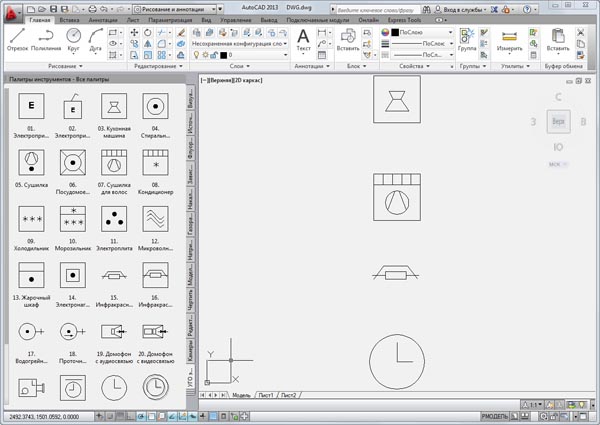
Task: Switch to the Вставка ribbon tab
Action: click(x=71, y=19)
